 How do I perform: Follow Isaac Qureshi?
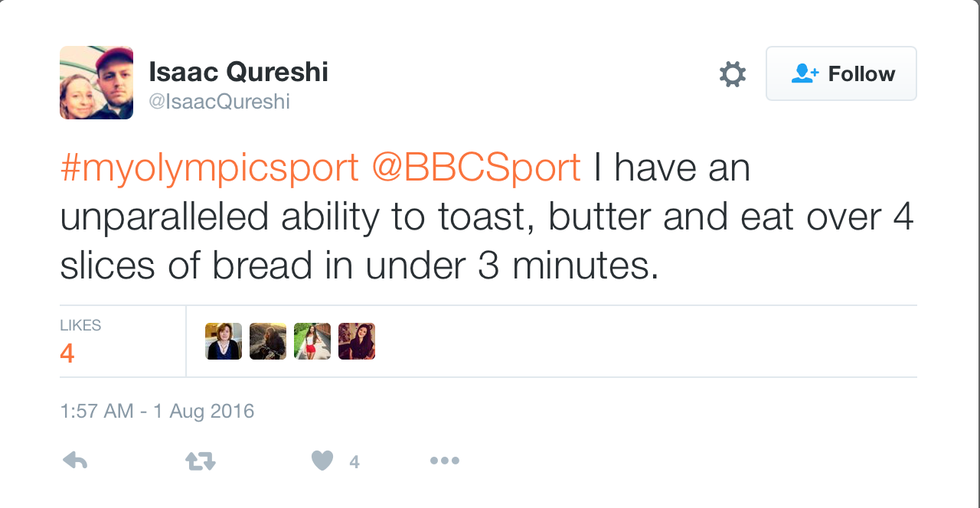(x=841, y=74)
